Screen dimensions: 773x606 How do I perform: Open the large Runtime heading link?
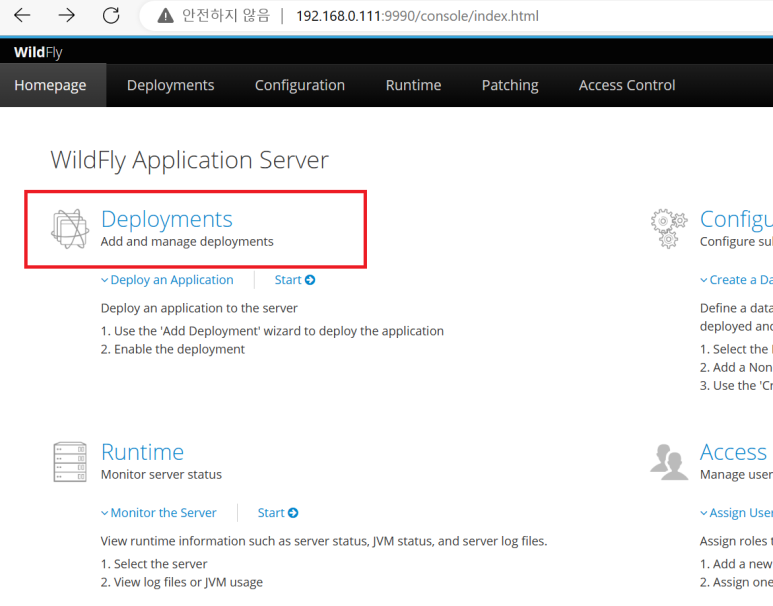pos(142,452)
